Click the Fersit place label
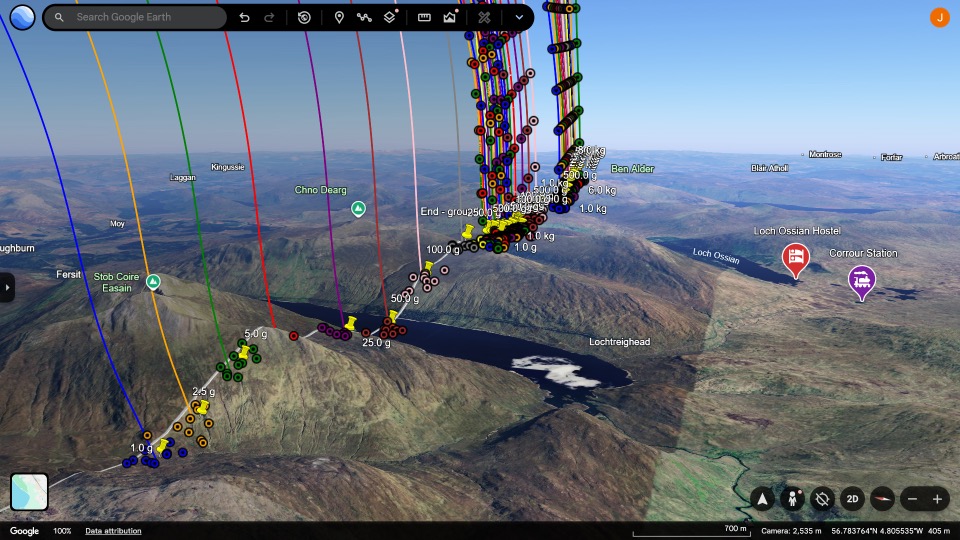The height and width of the screenshot is (540, 960). click(69, 274)
